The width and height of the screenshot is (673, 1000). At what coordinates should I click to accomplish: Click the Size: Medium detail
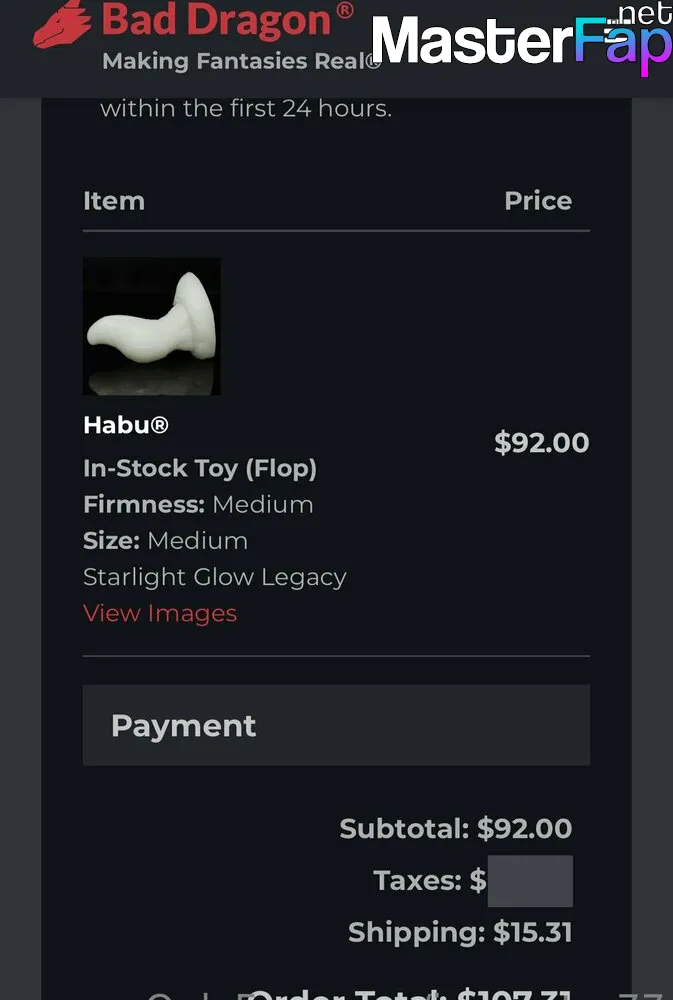[x=166, y=541]
